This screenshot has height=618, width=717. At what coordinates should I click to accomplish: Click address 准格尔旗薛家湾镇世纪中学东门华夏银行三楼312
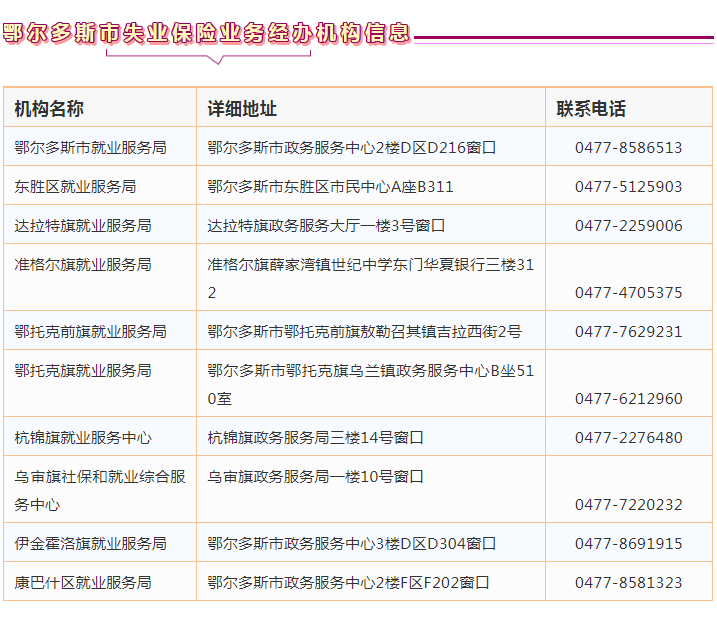(370, 278)
